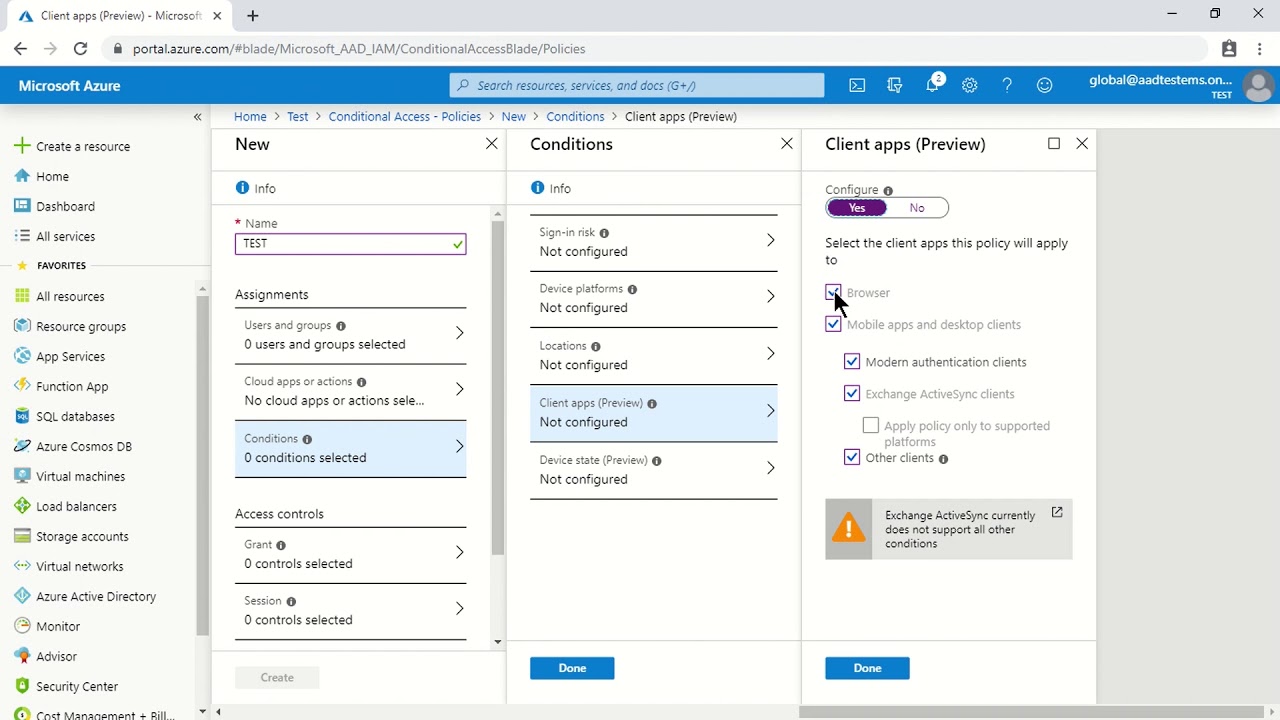Open Home in the sidebar
The width and height of the screenshot is (1280, 720).
click(x=52, y=176)
